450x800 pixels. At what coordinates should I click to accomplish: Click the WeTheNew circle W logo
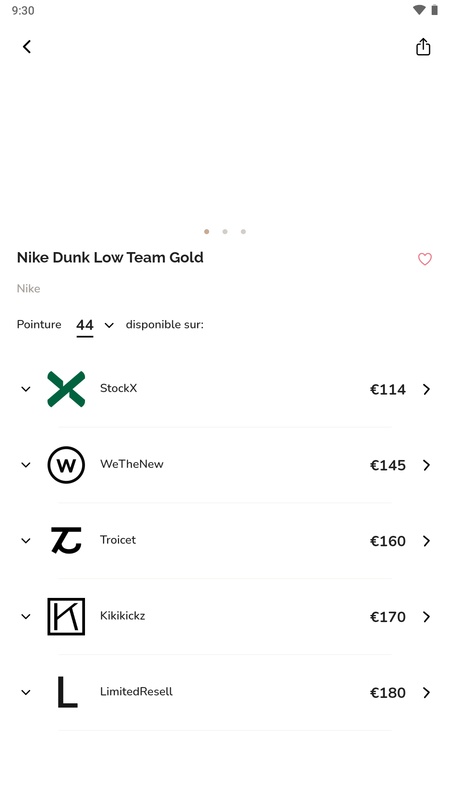[66, 465]
